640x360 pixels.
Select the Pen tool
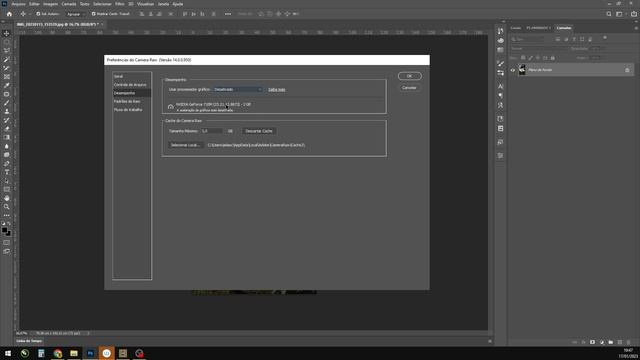(x=7, y=164)
